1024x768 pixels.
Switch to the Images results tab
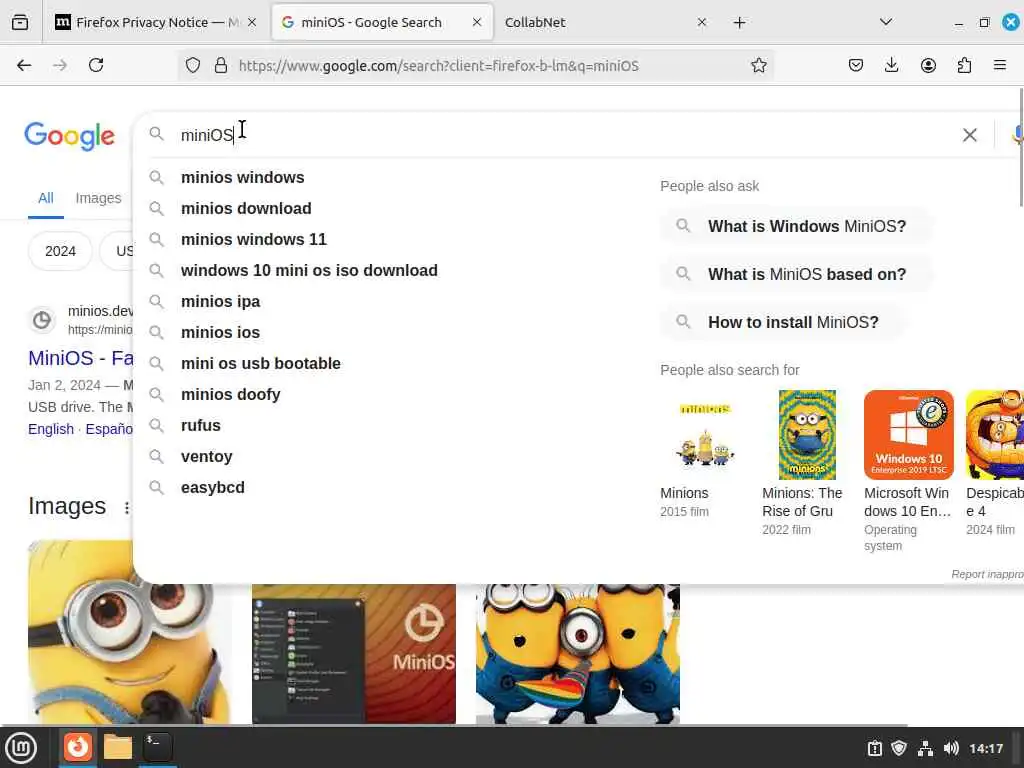click(98, 198)
